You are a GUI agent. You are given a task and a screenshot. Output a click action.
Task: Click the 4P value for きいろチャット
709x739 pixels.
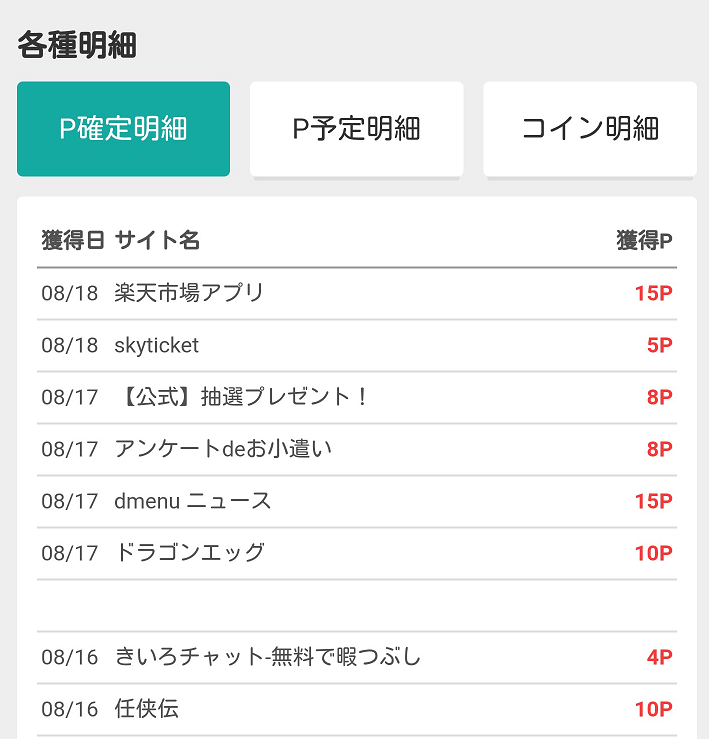(660, 657)
